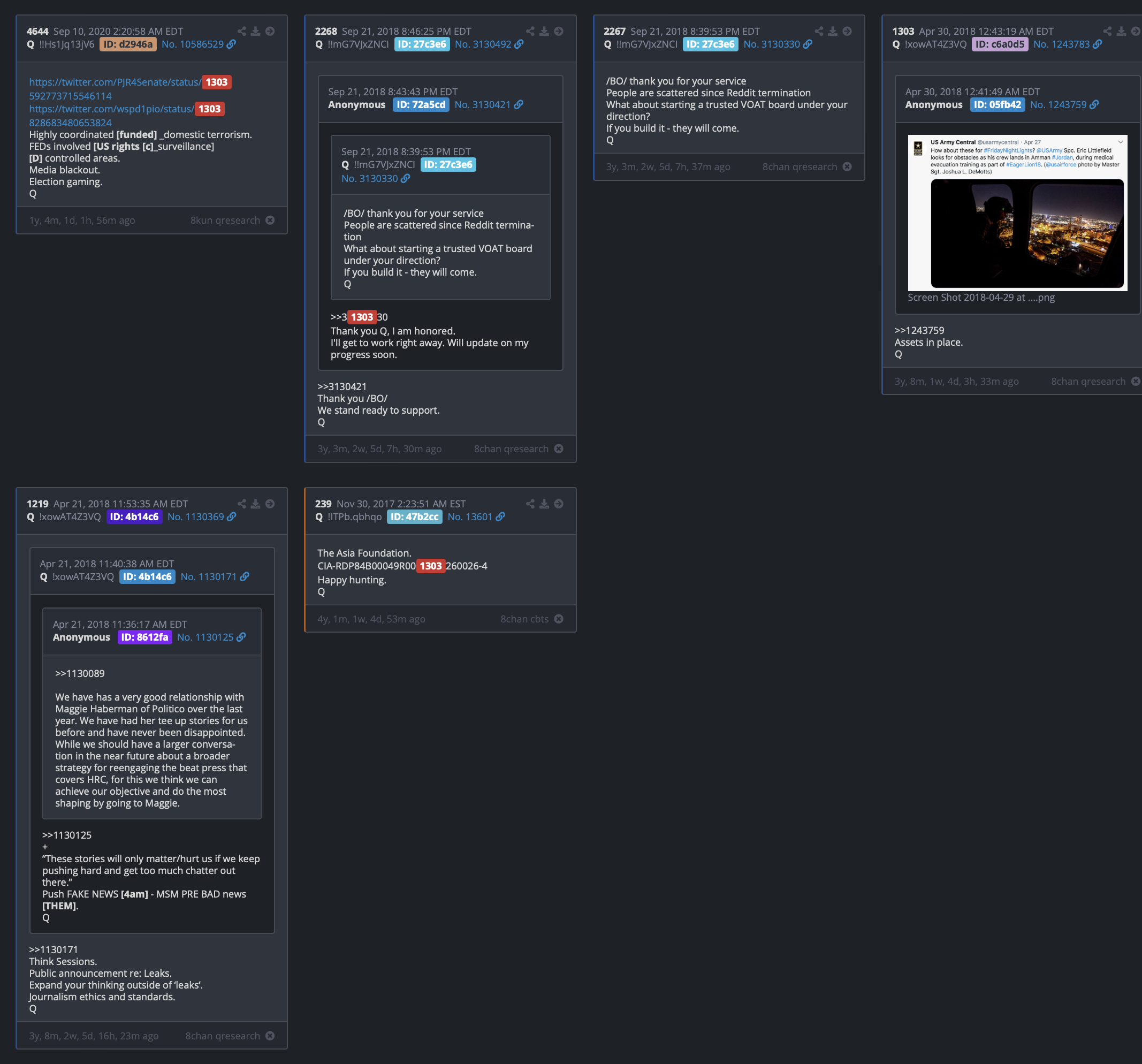Click '8kun qresearch' board label
The width and height of the screenshot is (1142, 1064).
(225, 220)
